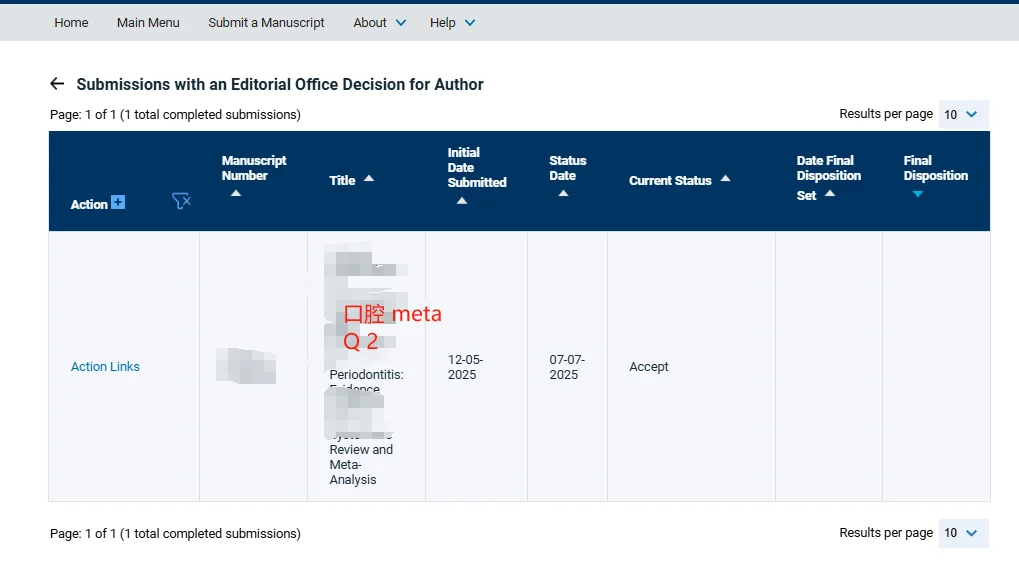Click the 07-07-2025 status date cell
Screen dimensions: 1019x572
pos(567,367)
